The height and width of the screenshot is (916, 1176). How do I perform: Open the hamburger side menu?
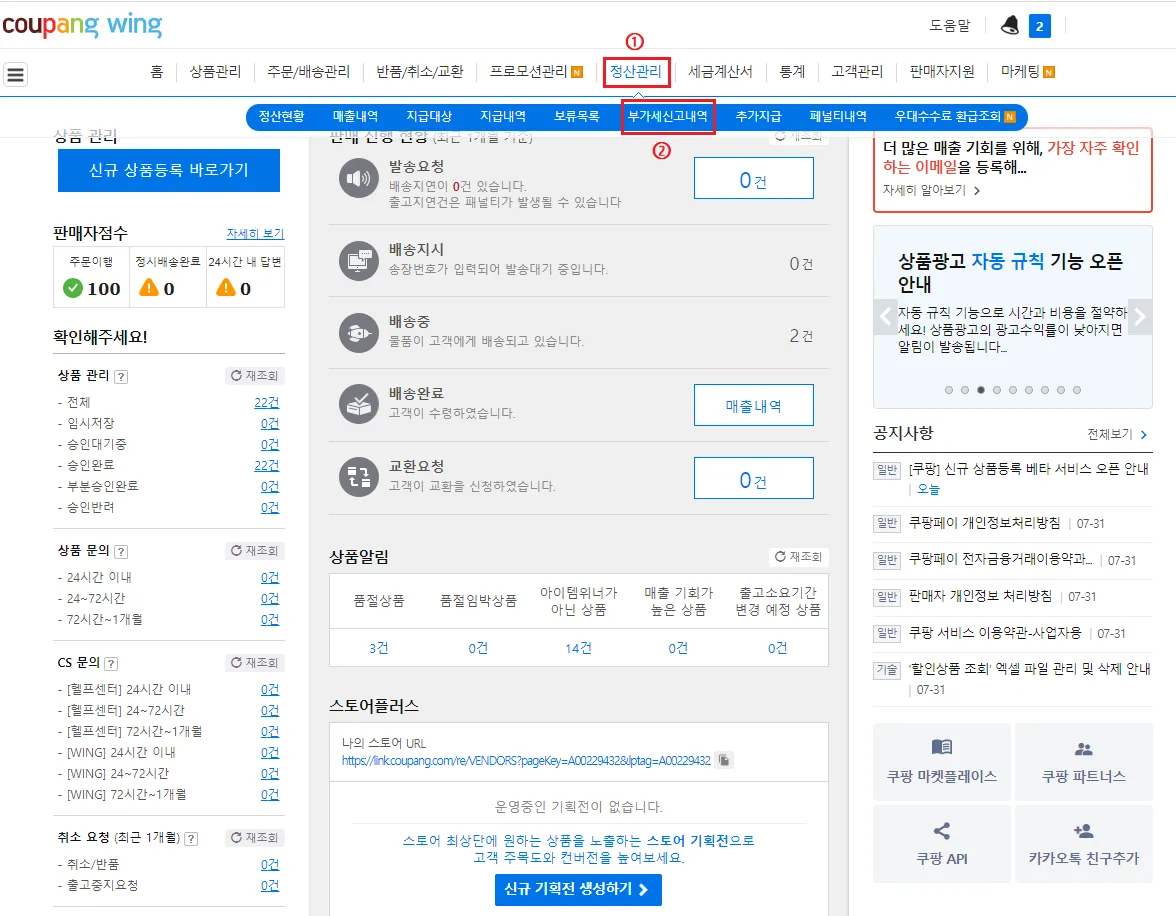point(16,74)
